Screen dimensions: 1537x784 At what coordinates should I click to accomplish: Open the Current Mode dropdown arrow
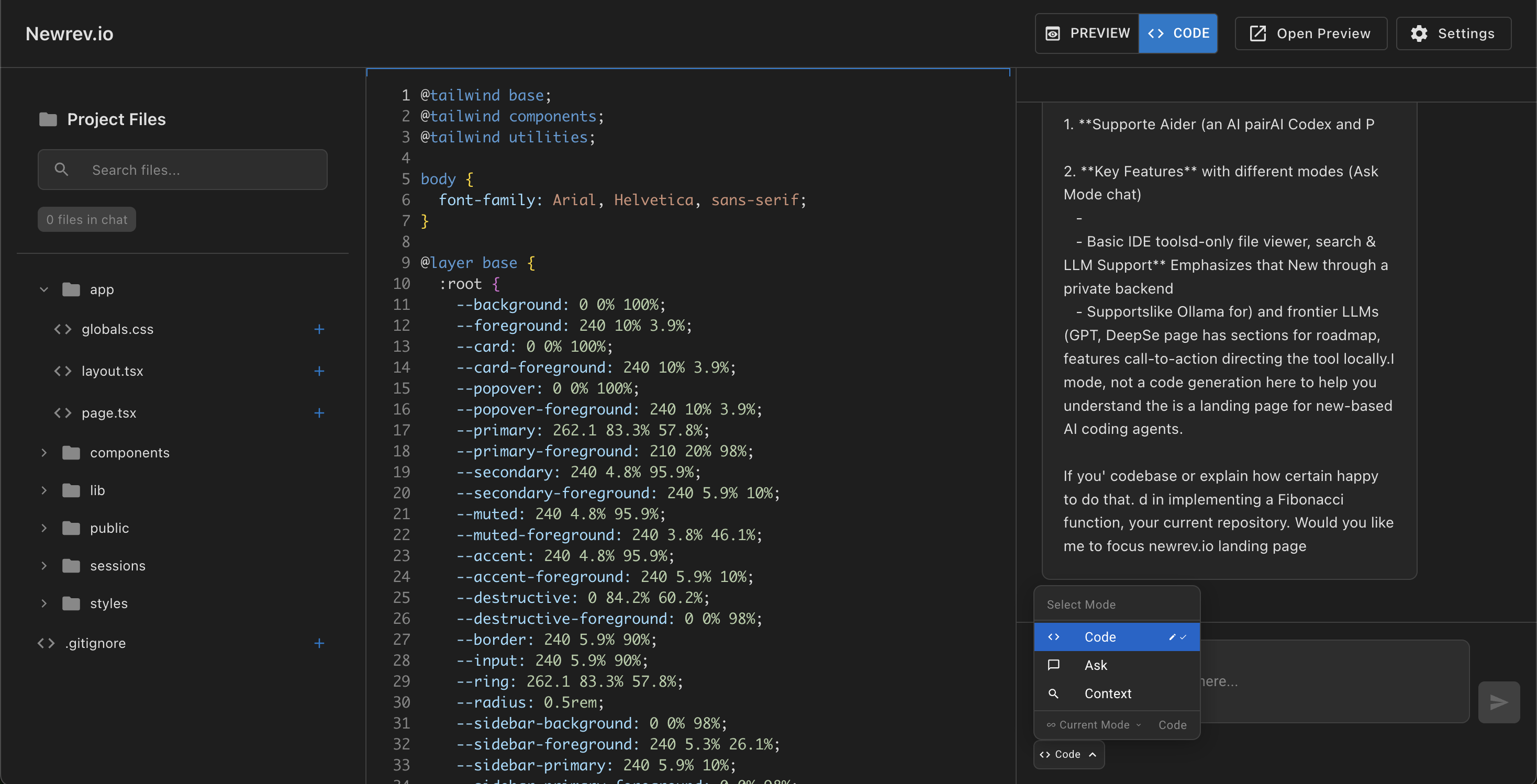(x=1139, y=725)
